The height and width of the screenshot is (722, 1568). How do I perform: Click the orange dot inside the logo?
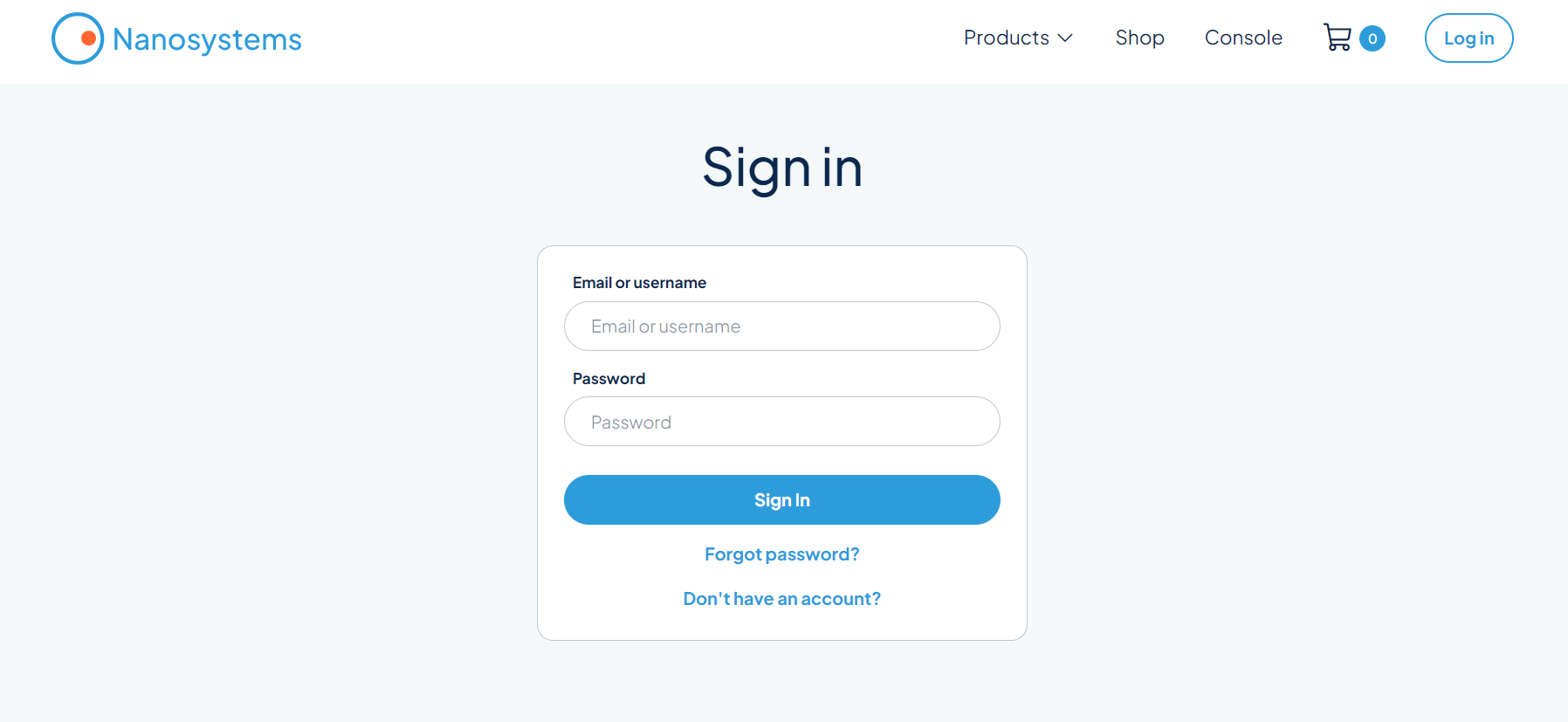[x=88, y=38]
